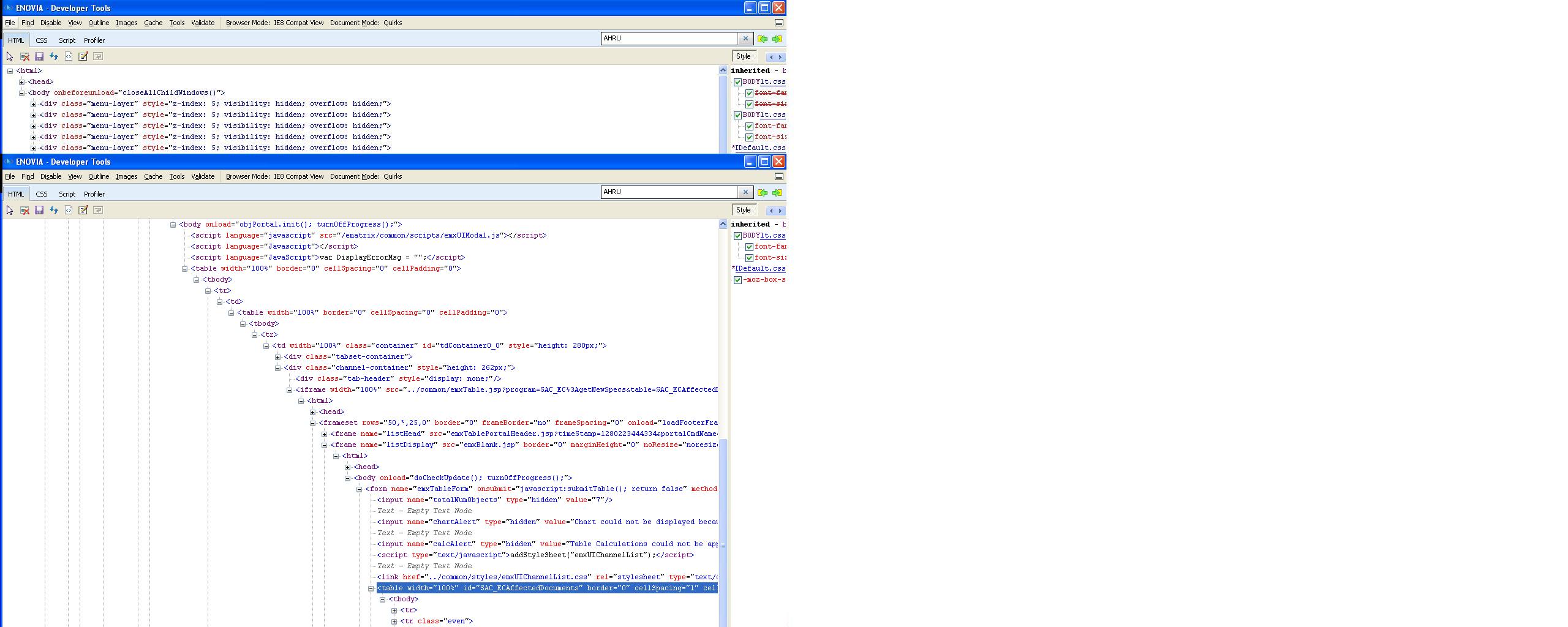The height and width of the screenshot is (627, 1568).
Task: Expand frame name listHead node
Action: coord(324,434)
